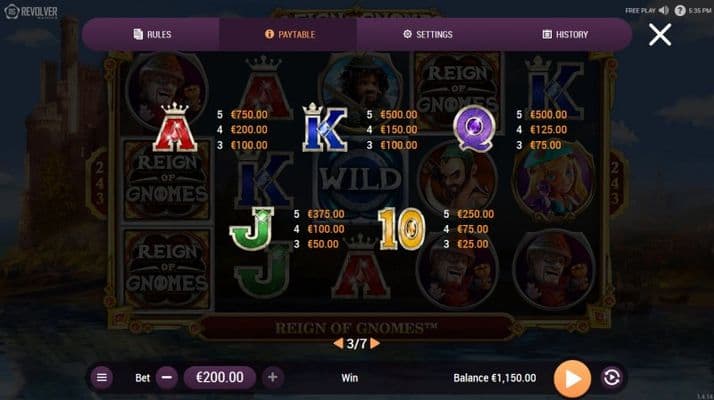Click the purple Queen symbol icon

pos(474,128)
